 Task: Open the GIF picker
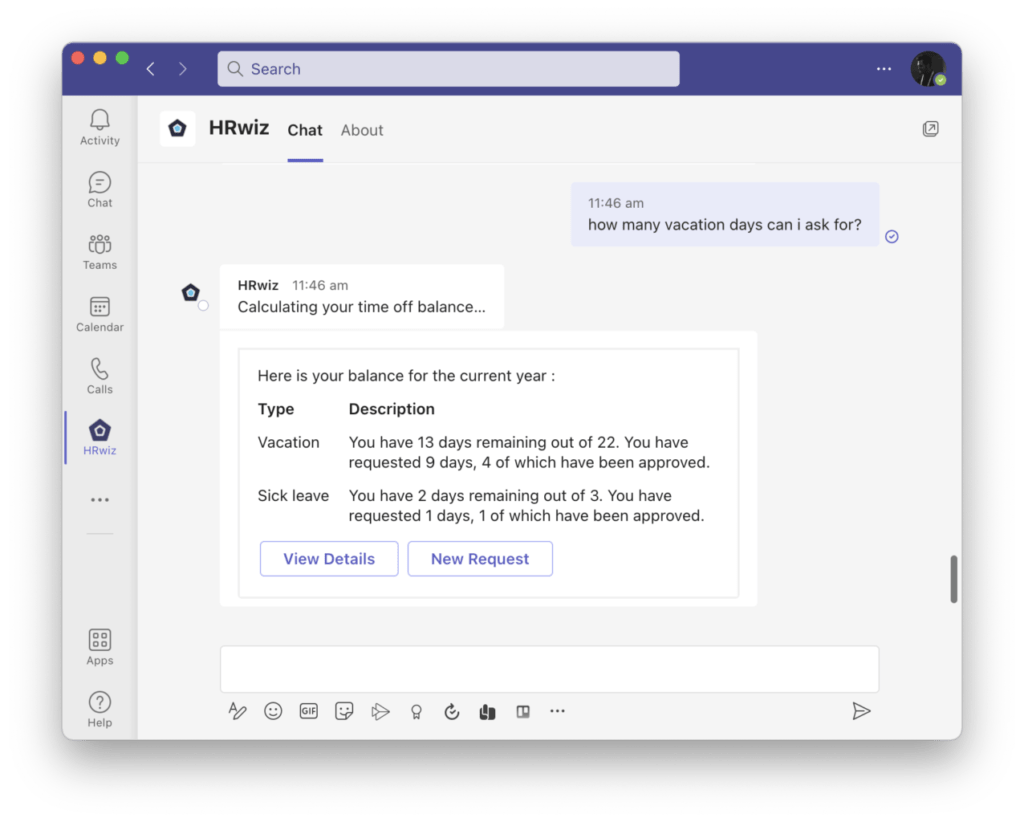click(x=309, y=711)
